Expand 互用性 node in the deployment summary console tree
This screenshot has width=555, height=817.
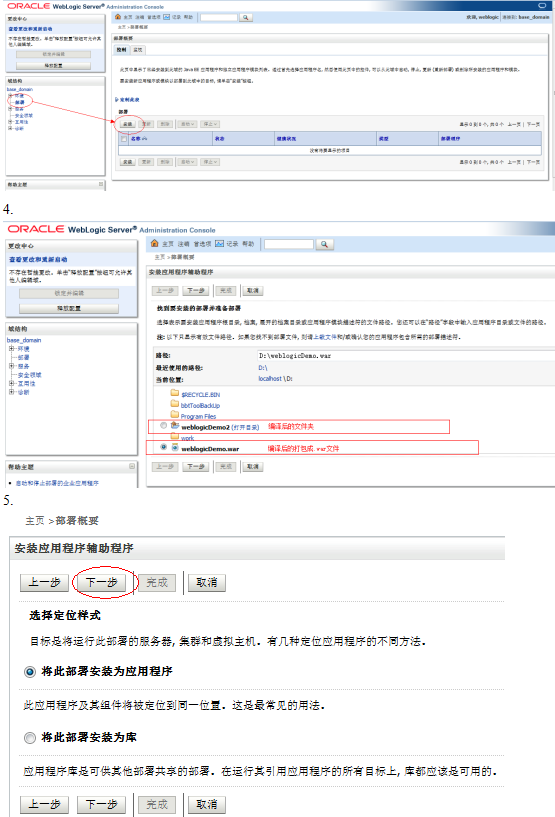click(x=10, y=121)
